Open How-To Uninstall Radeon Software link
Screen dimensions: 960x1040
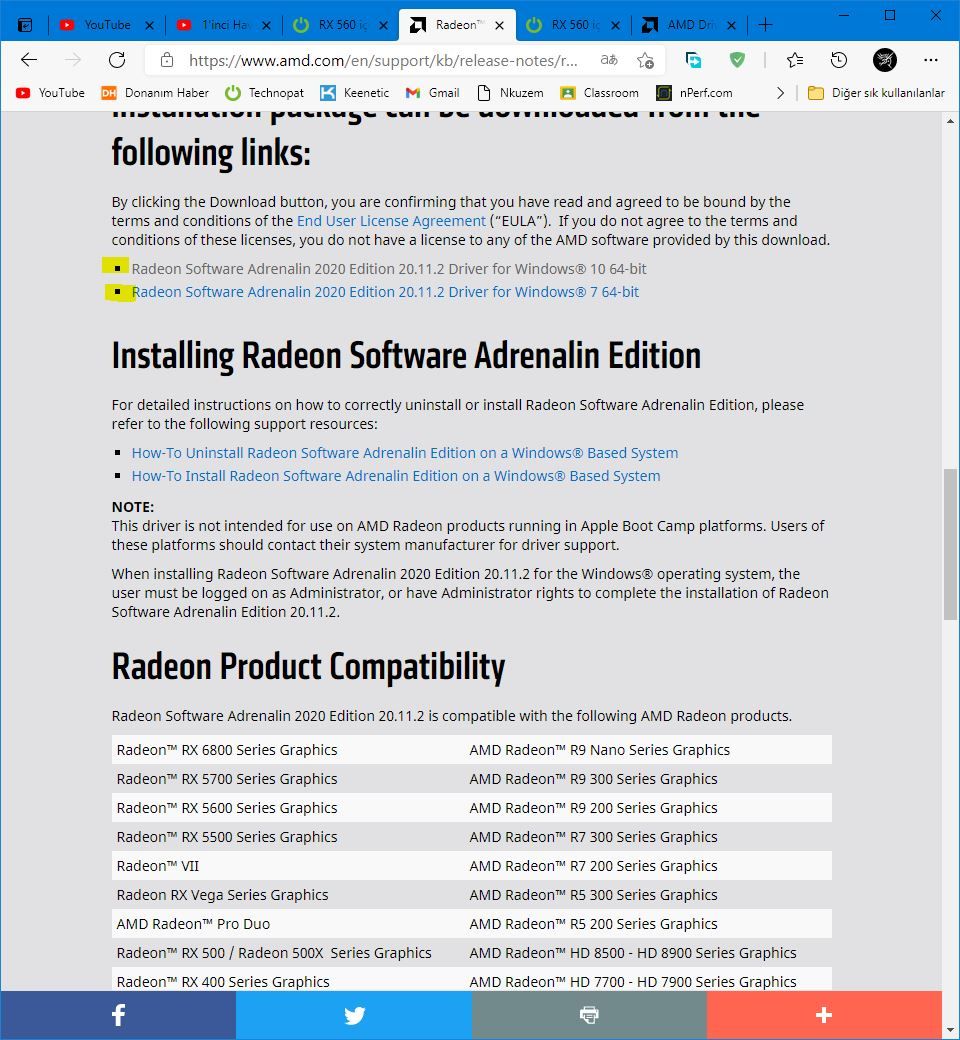coord(405,453)
